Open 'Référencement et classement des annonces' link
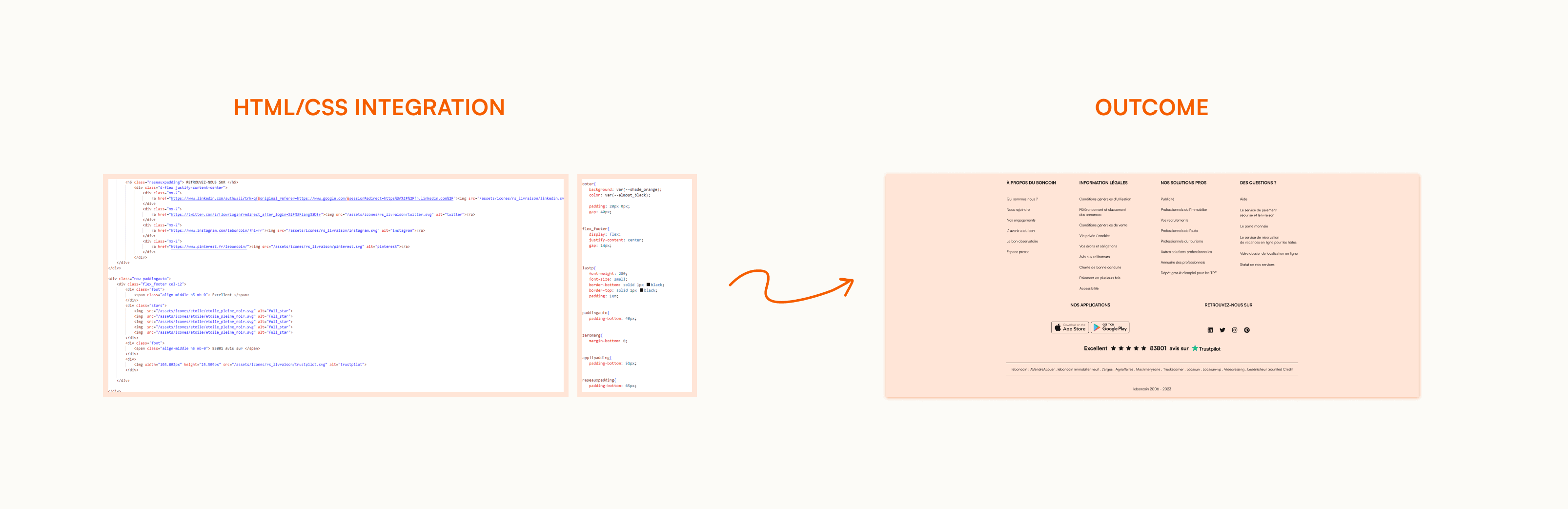This screenshot has height=509, width=1568. pos(1102,212)
